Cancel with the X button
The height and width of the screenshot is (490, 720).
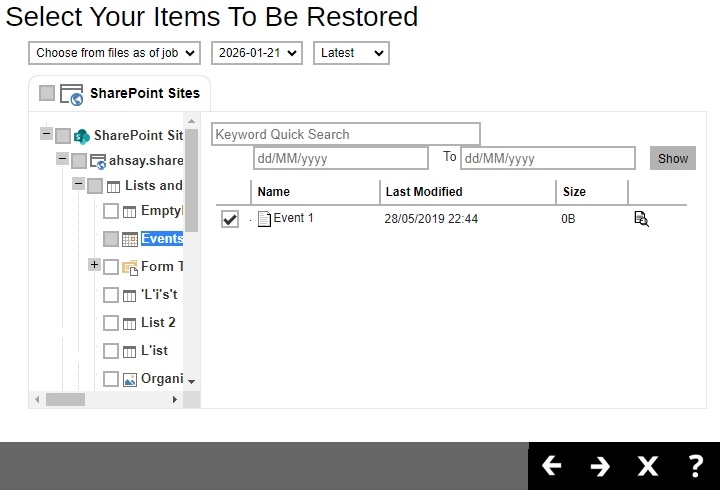tap(647, 466)
